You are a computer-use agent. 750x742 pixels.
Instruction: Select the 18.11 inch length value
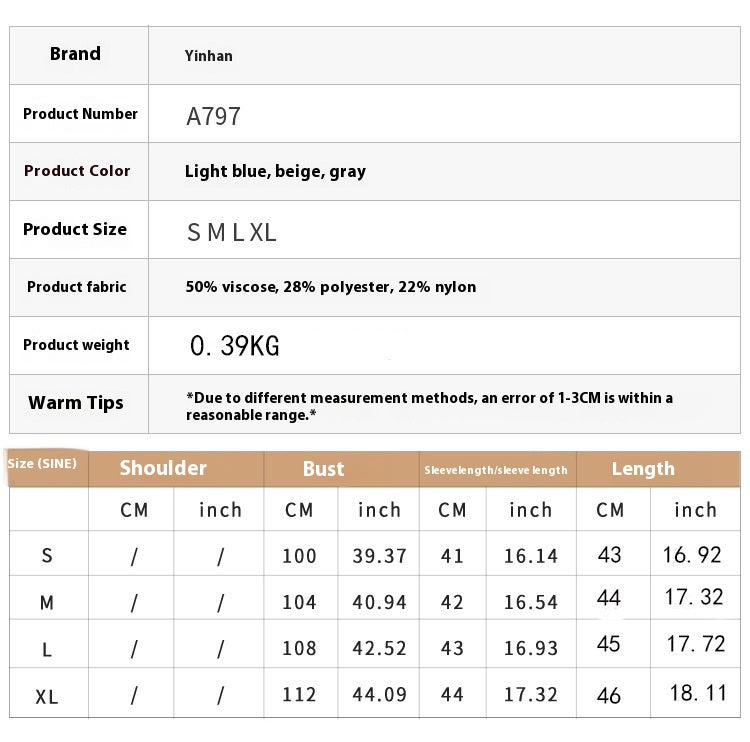point(696,694)
